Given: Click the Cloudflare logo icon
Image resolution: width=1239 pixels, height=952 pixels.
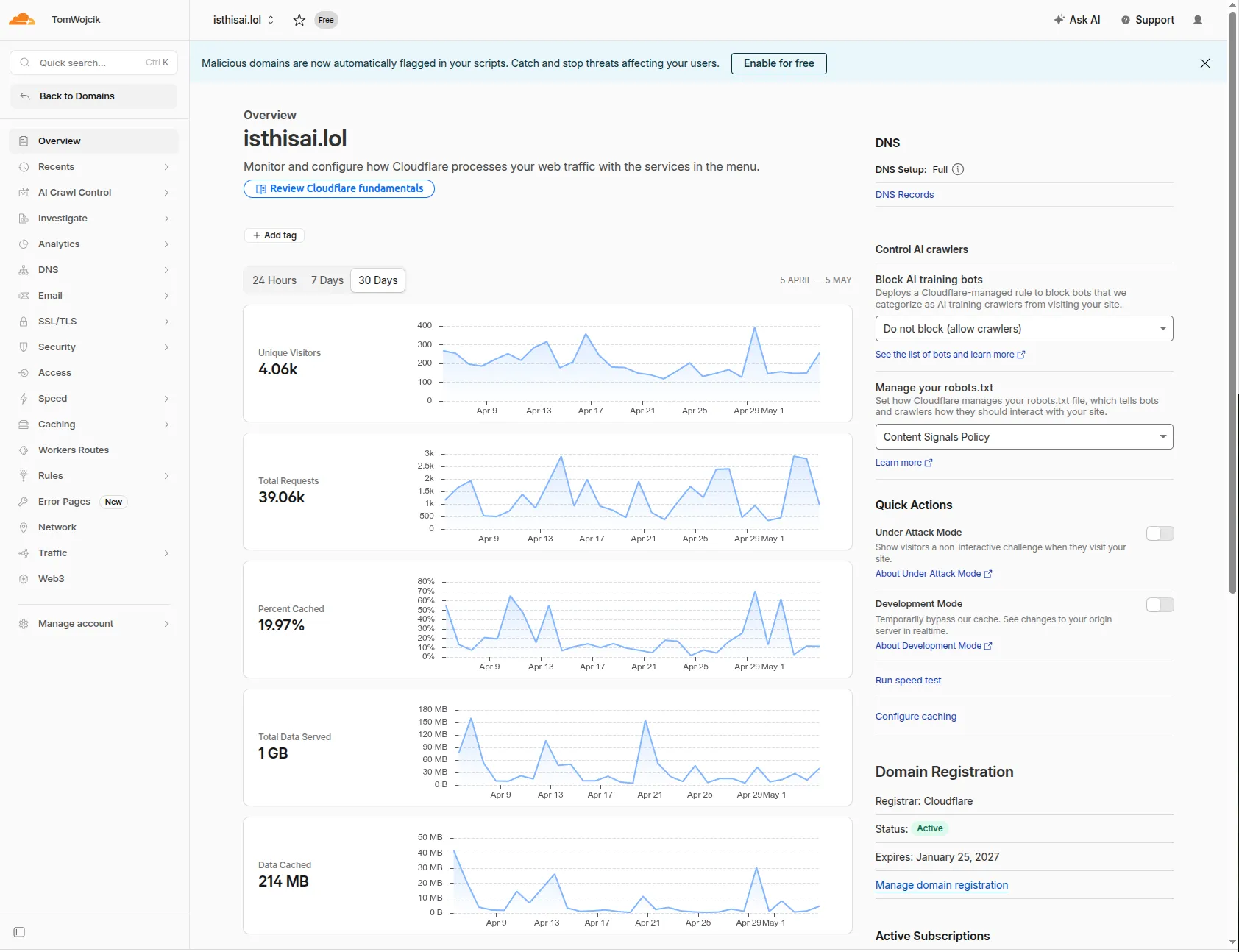Looking at the screenshot, I should point(21,19).
